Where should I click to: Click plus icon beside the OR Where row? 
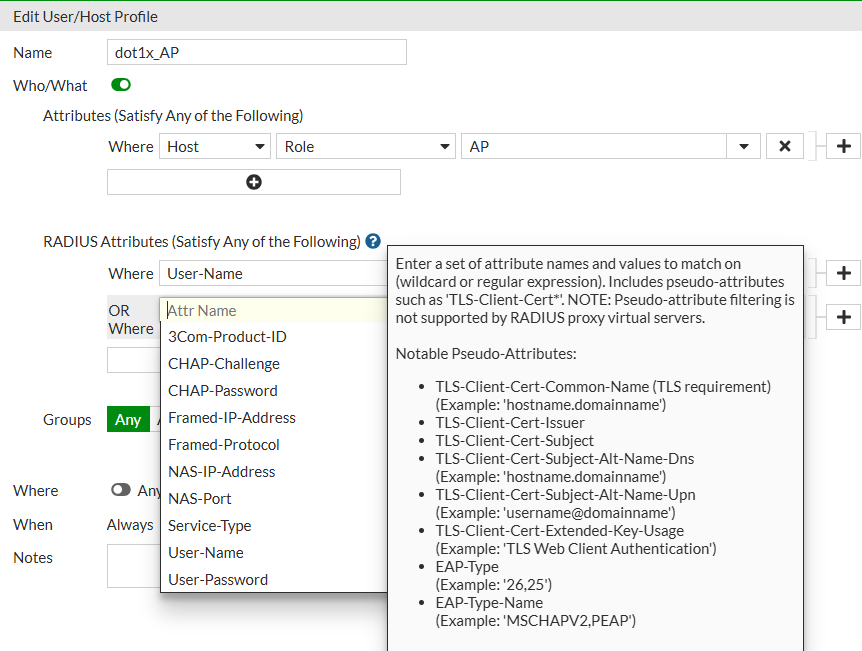pyautogui.click(x=843, y=317)
